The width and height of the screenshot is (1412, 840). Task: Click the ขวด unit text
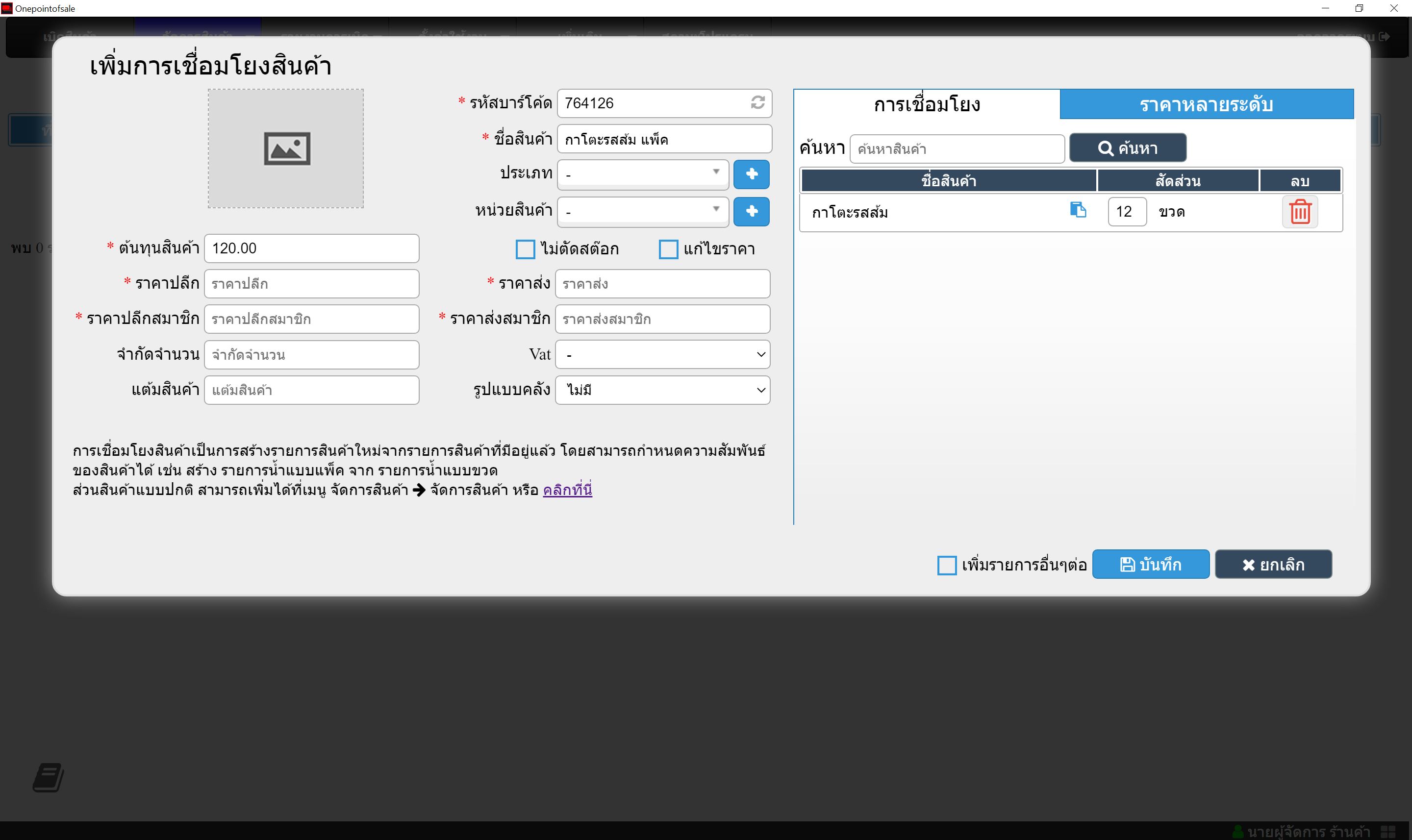pyautogui.click(x=1171, y=212)
